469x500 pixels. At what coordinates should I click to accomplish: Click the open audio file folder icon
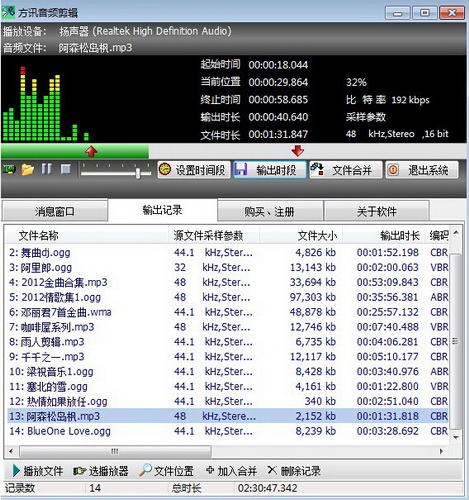[x=28, y=170]
